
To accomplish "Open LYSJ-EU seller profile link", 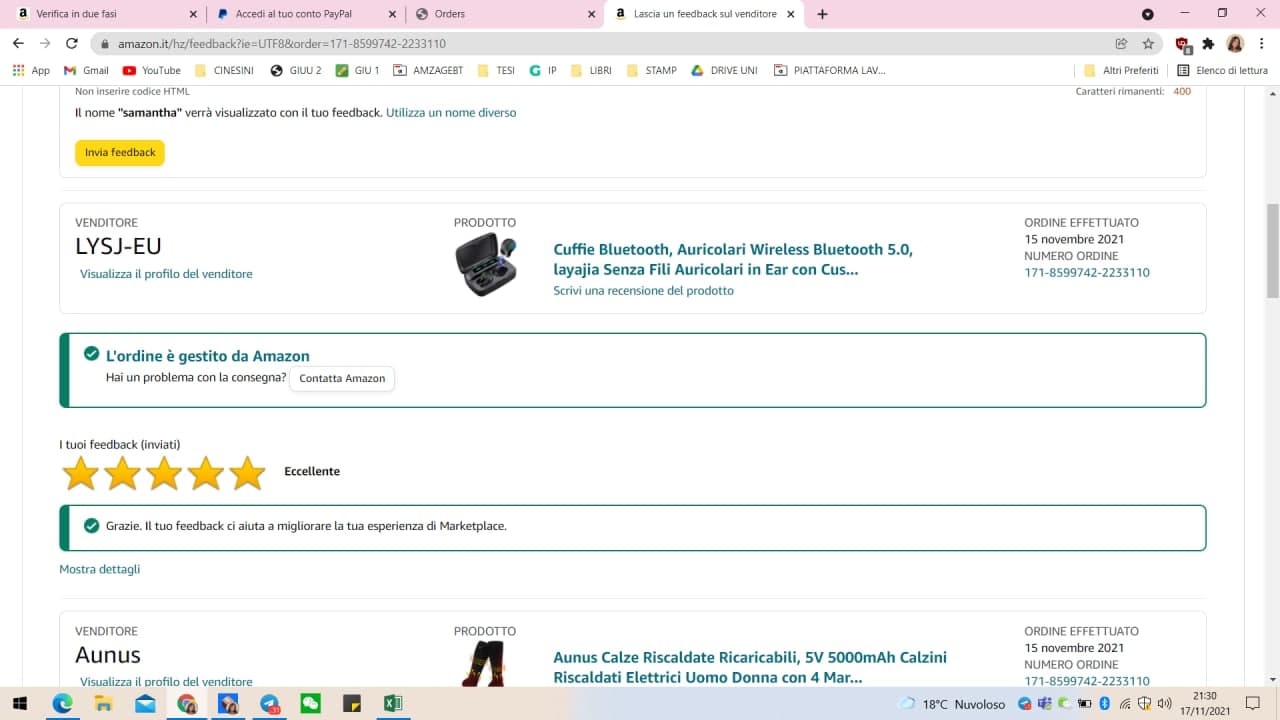I will [166, 274].
